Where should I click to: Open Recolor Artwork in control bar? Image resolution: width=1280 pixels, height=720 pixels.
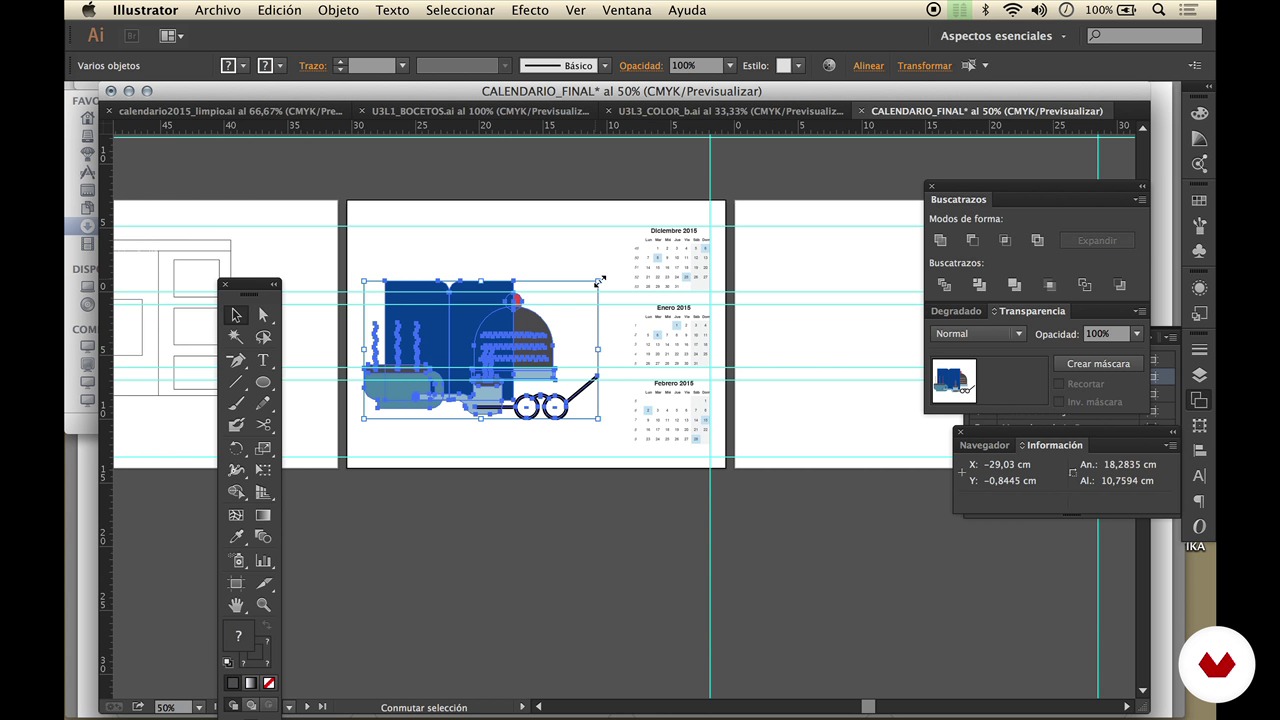(x=829, y=65)
